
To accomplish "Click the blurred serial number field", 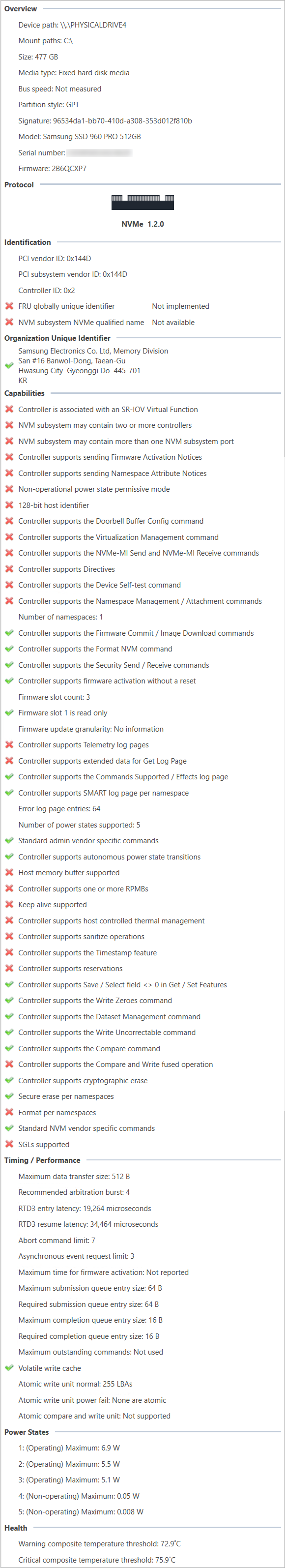I will pyautogui.click(x=100, y=153).
